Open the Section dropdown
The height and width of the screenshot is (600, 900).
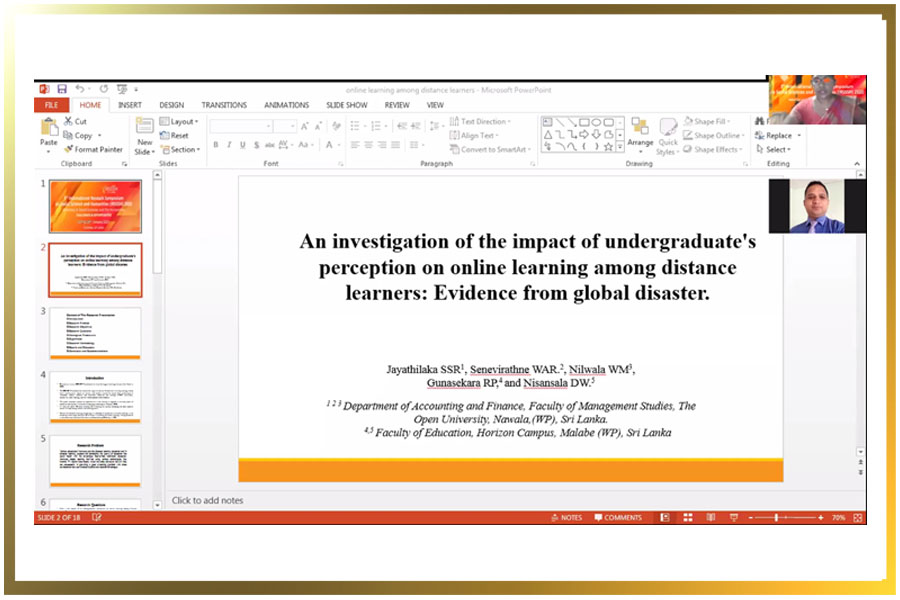(x=180, y=149)
